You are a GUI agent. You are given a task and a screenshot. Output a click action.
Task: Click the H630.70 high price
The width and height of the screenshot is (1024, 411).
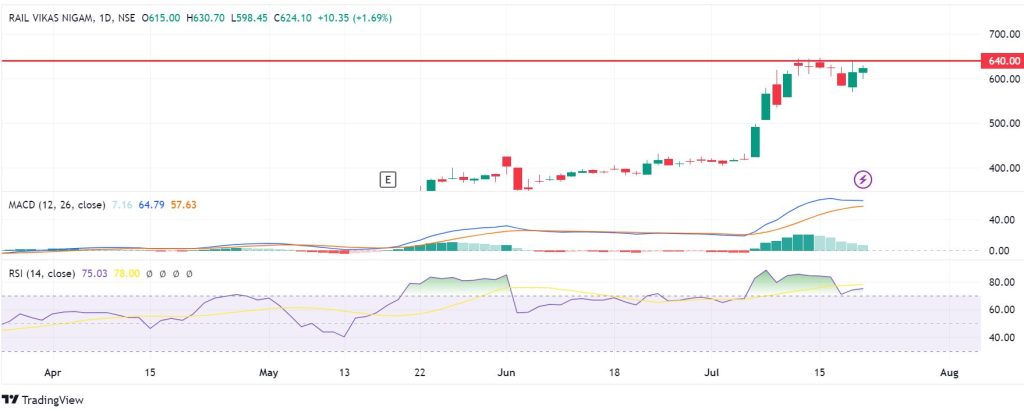tap(206, 19)
